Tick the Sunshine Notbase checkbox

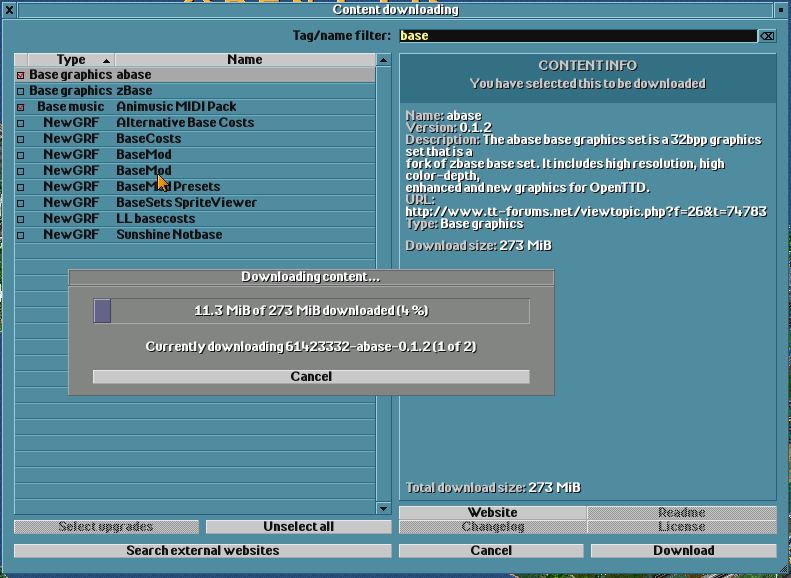tap(21, 235)
